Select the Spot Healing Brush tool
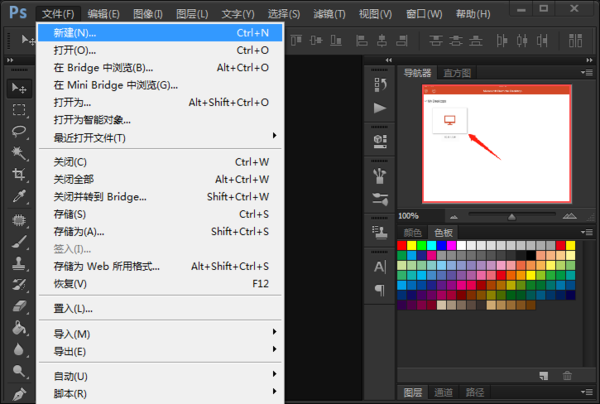 click(x=19, y=220)
